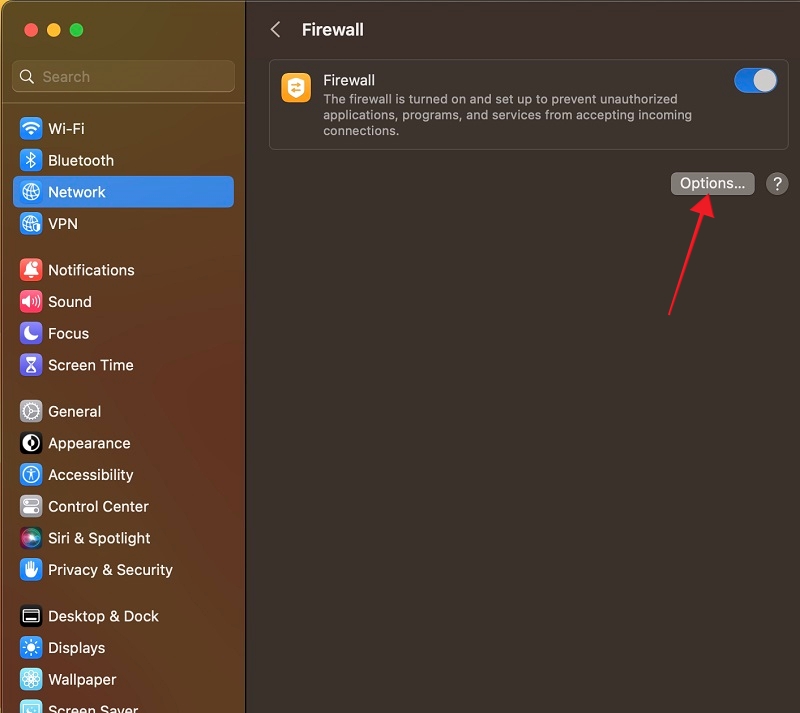Go back using the chevron arrow
Screen dimensions: 800x713
click(x=275, y=29)
